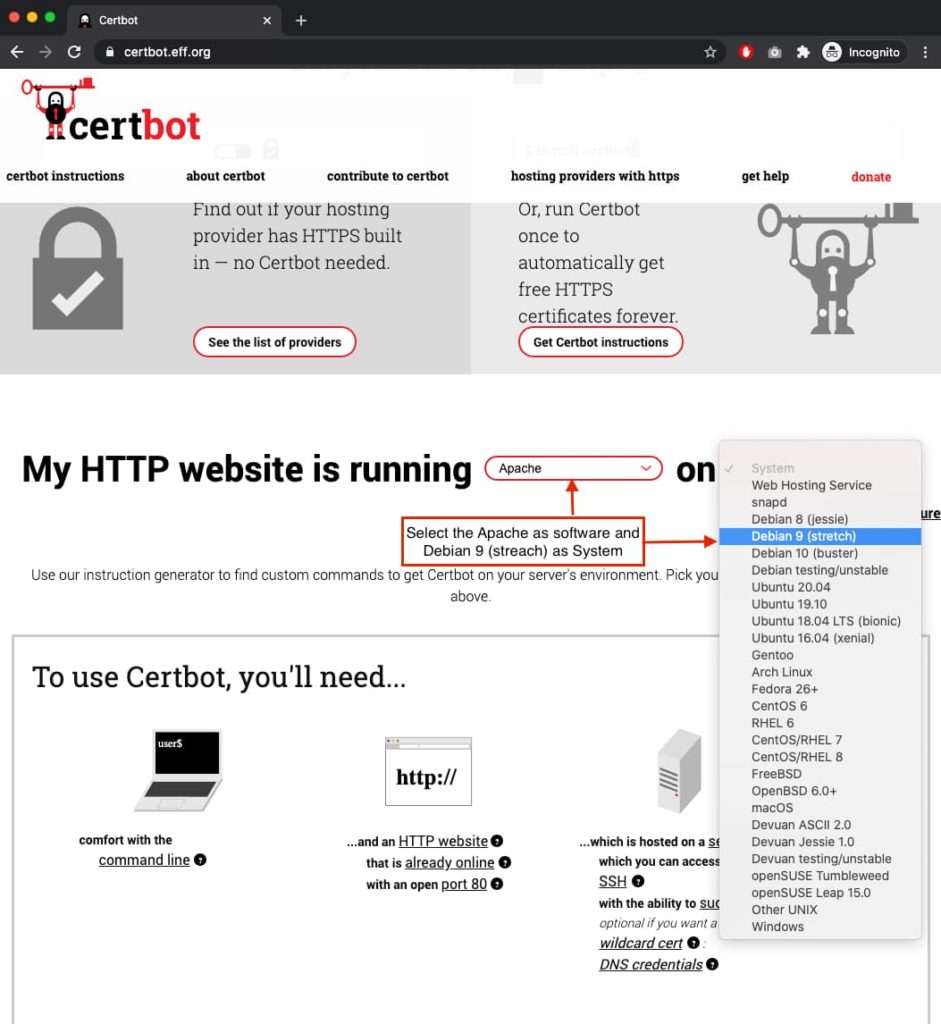Follow the wildcard cert link
This screenshot has width=941, height=1024.
coord(641,943)
